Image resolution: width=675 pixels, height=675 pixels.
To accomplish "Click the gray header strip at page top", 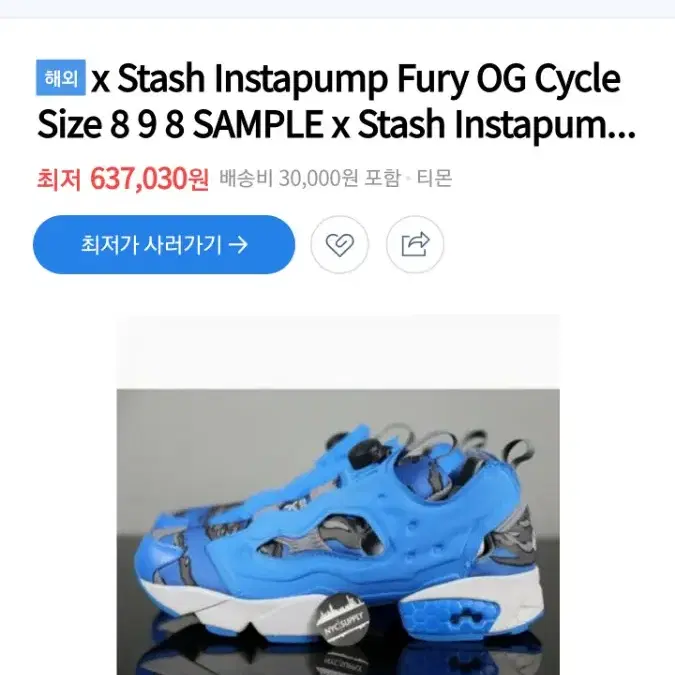I will (x=338, y=9).
